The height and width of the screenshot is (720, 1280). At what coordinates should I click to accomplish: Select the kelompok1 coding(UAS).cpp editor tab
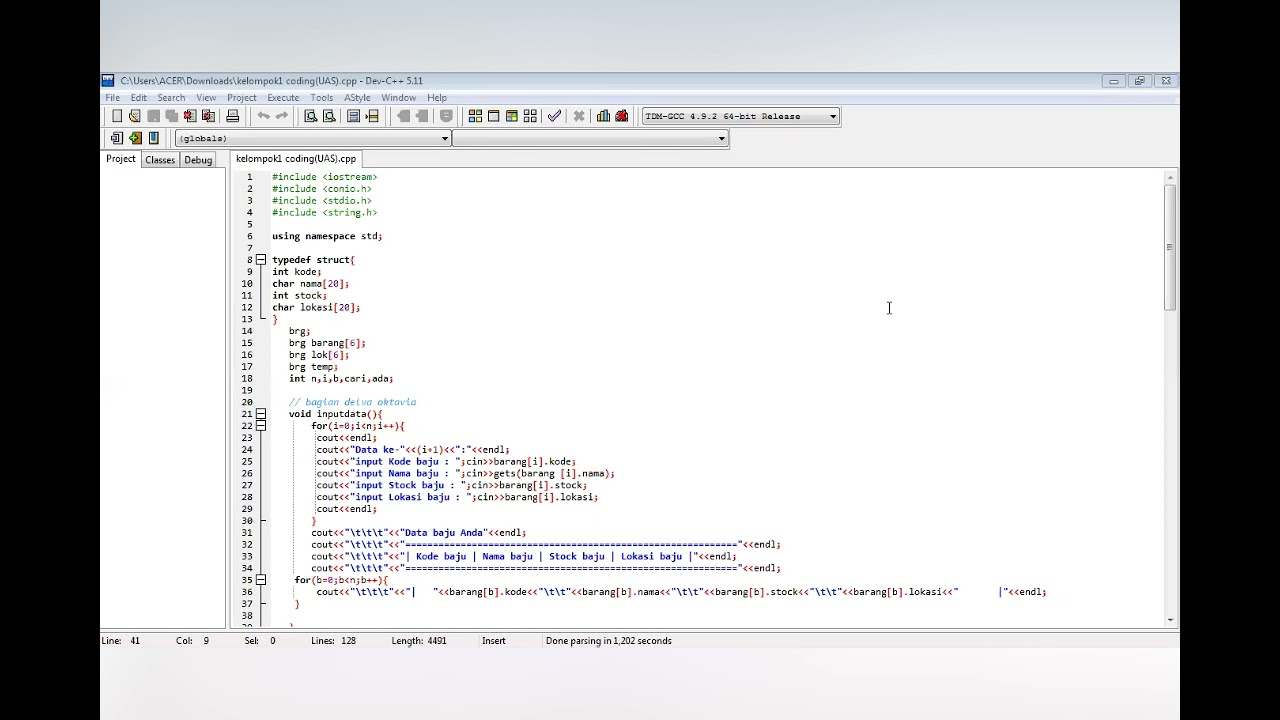pos(296,159)
